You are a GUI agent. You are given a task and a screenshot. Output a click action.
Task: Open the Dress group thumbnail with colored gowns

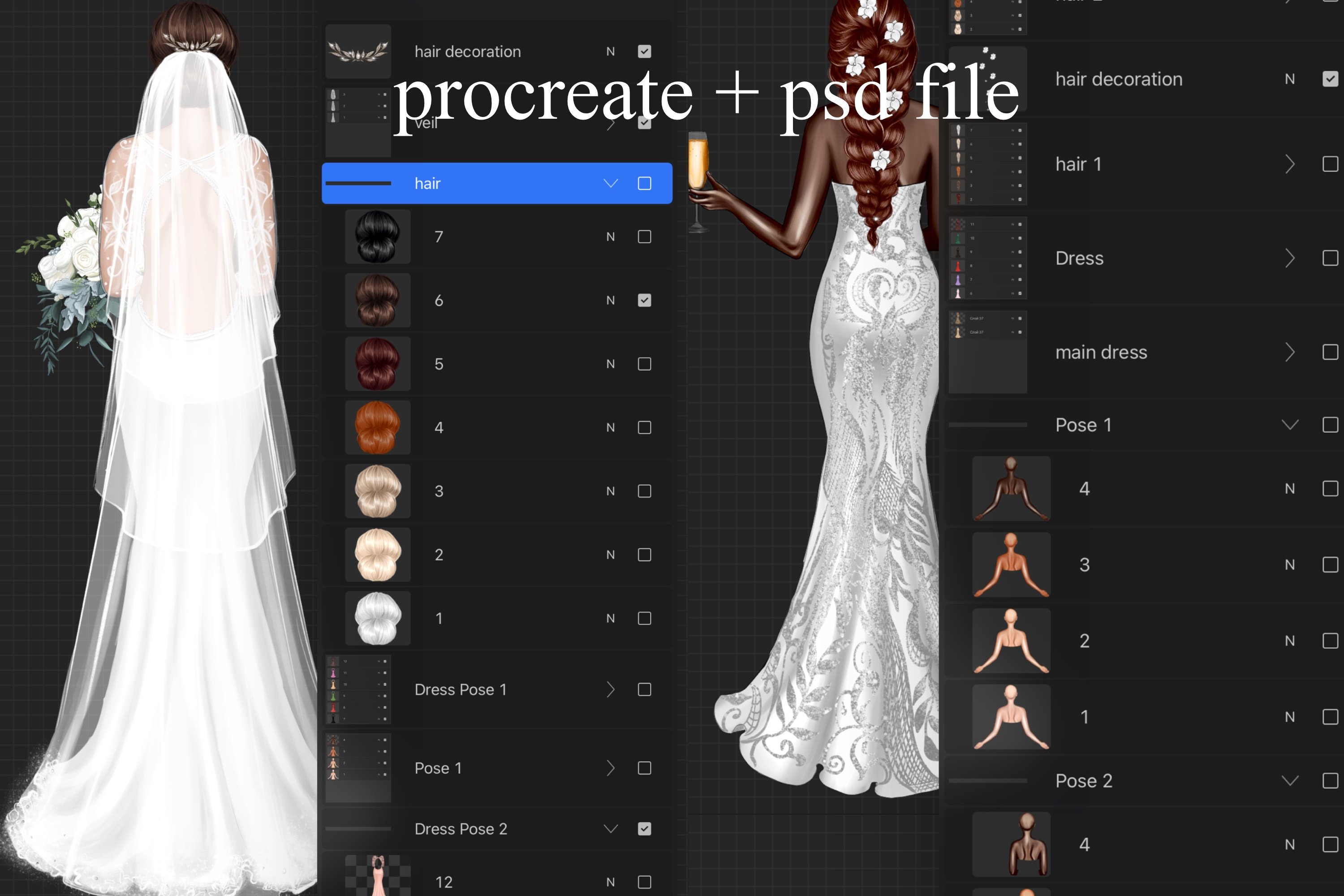click(x=988, y=258)
